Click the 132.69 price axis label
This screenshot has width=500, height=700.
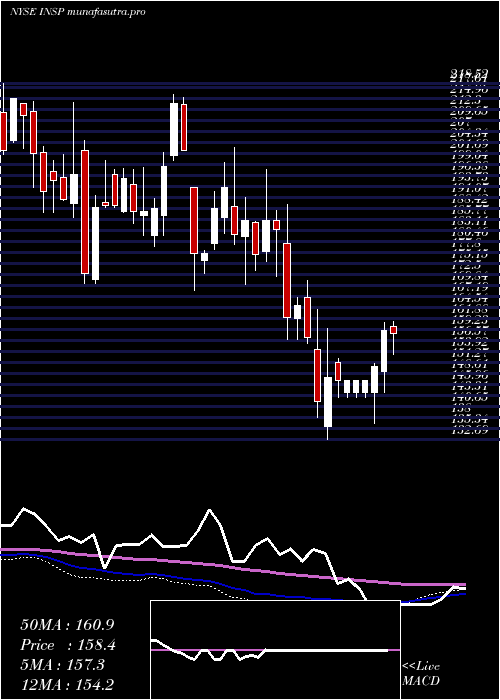click(x=469, y=431)
